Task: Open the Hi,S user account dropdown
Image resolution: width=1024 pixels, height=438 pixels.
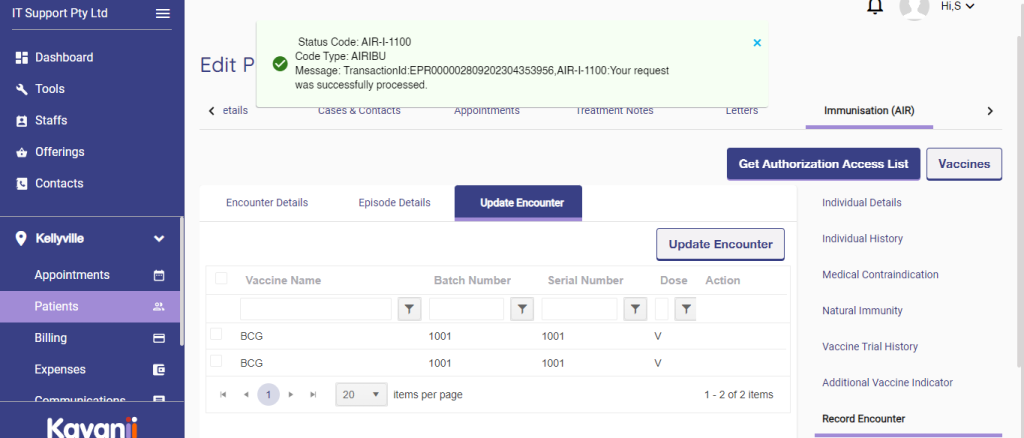Action: [x=957, y=7]
